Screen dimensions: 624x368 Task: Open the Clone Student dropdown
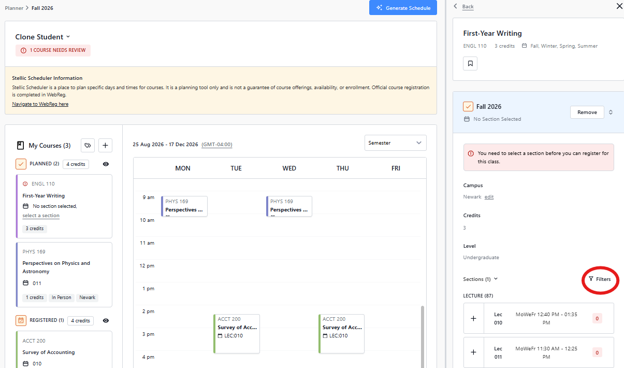click(43, 37)
